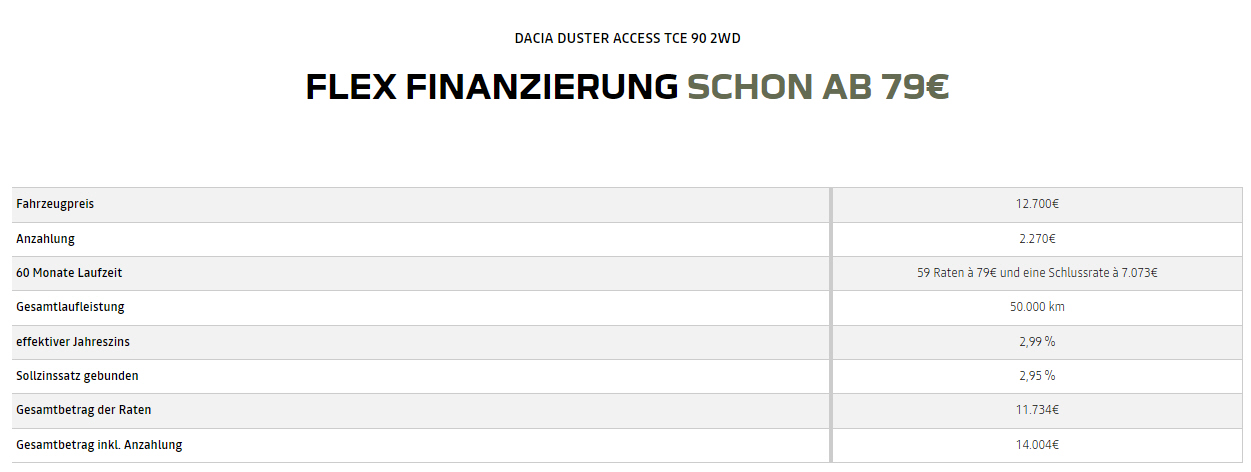This screenshot has height=472, width=1251.
Task: Select the Anzahlung row label
Action: [x=45, y=239]
